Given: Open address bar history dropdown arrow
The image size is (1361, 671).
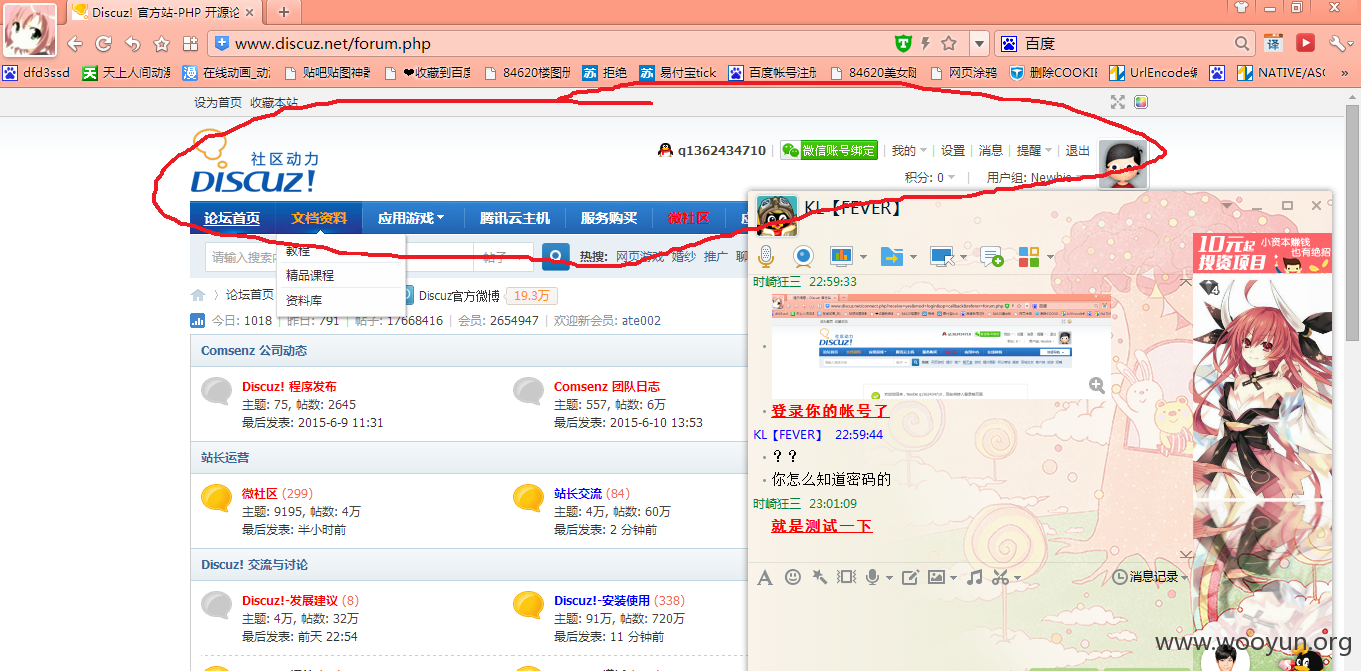Looking at the screenshot, I should click(979, 44).
